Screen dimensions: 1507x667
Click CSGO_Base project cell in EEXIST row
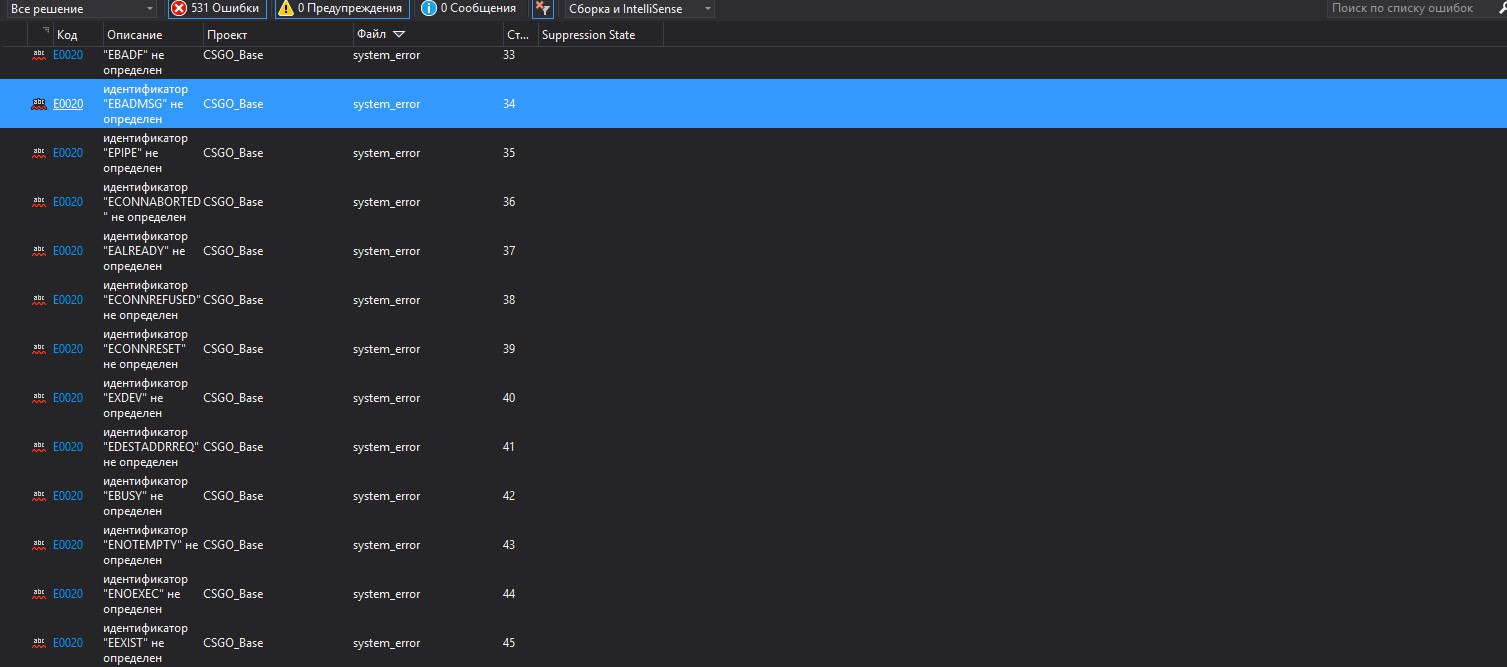[x=233, y=643]
